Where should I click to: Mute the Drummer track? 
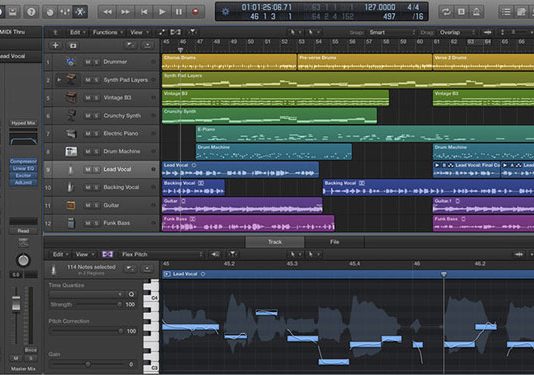point(88,62)
